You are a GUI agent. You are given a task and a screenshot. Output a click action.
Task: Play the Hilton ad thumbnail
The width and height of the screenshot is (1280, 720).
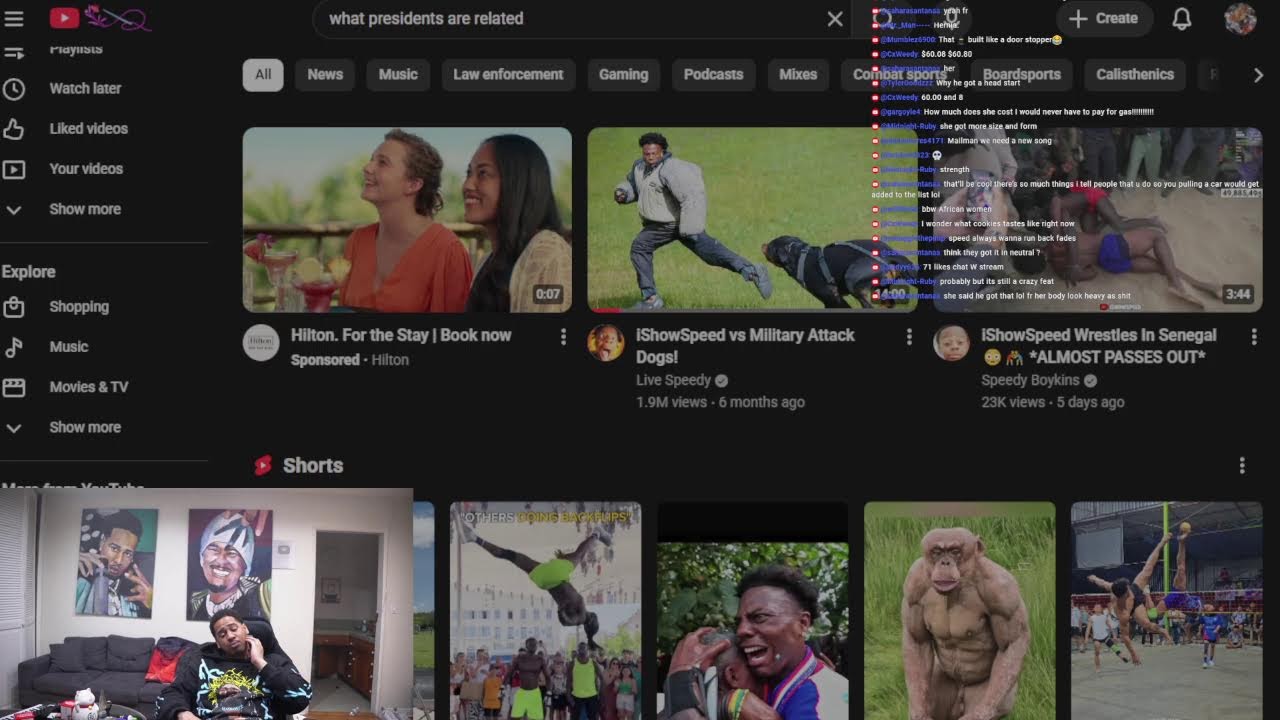407,219
